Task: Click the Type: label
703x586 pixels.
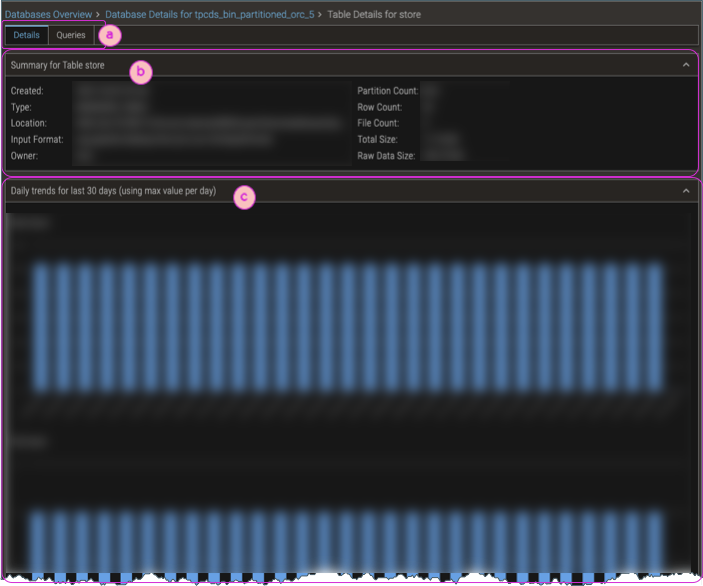Action: (x=21, y=107)
